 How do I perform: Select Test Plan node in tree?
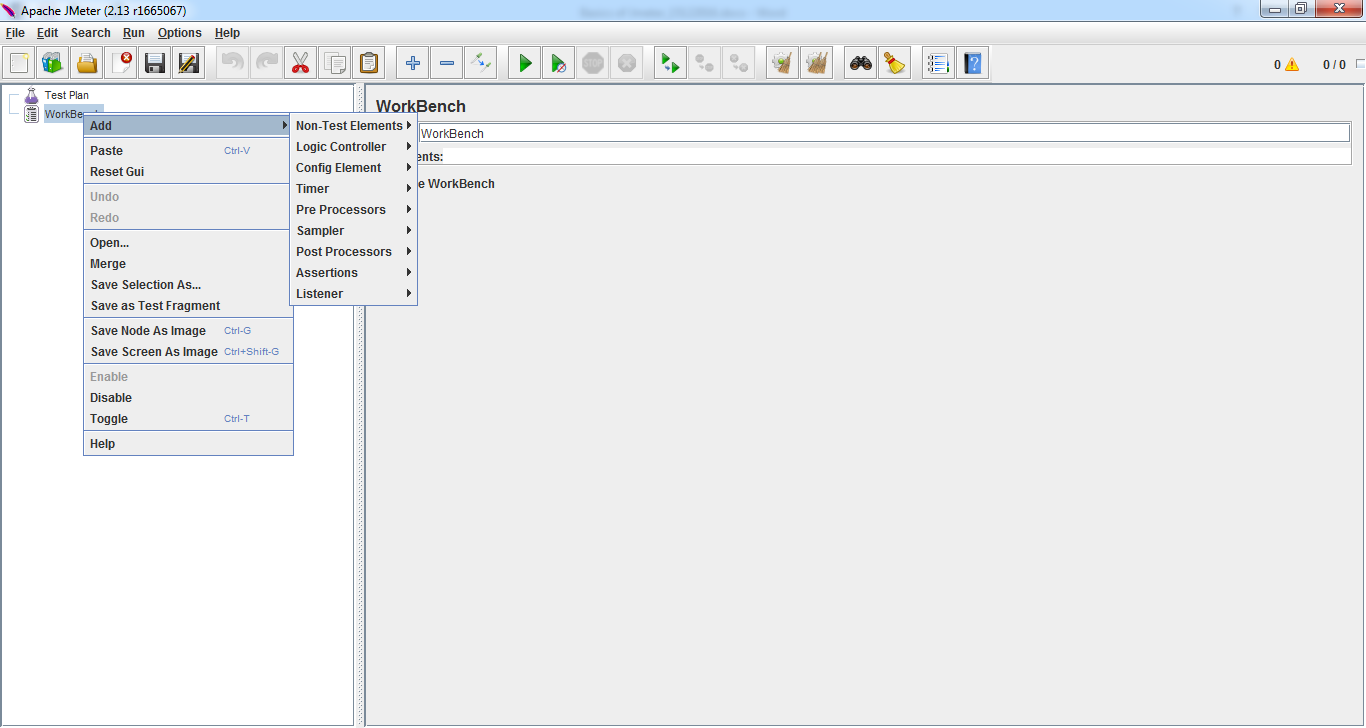tap(66, 95)
